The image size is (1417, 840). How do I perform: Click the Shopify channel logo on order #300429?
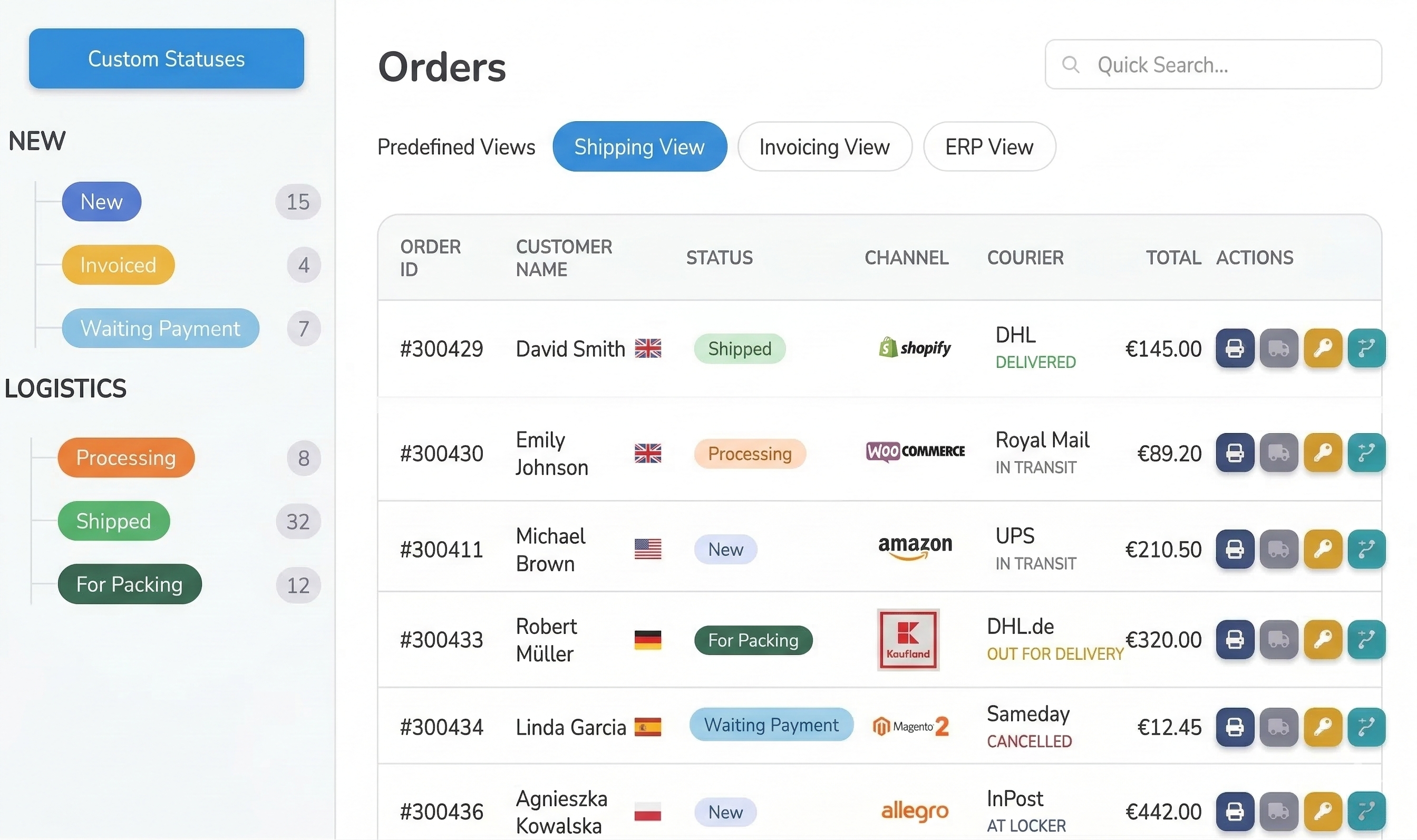pyautogui.click(x=914, y=348)
